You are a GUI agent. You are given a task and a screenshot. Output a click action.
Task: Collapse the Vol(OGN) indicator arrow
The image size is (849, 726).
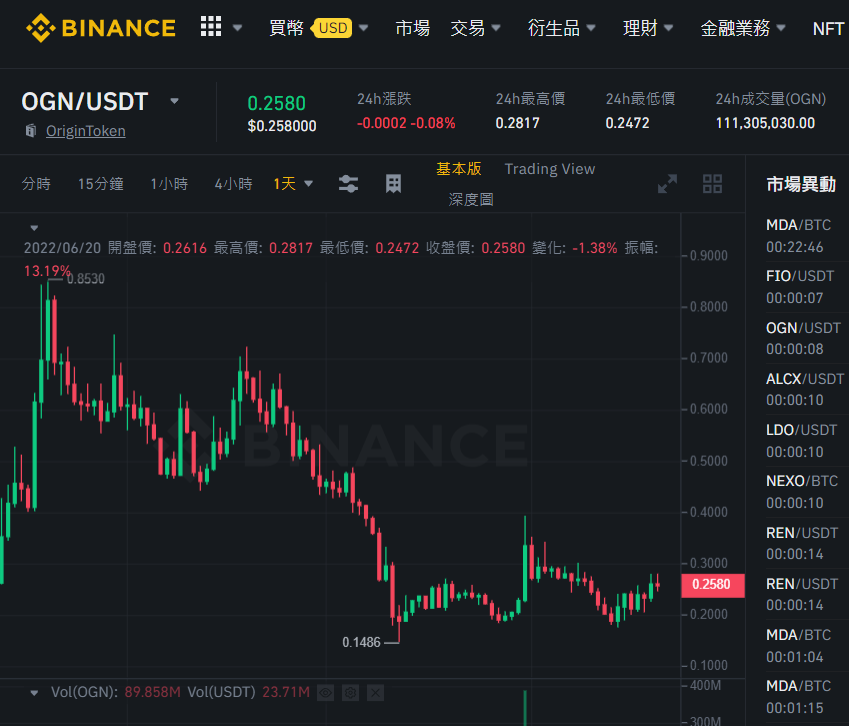(34, 692)
